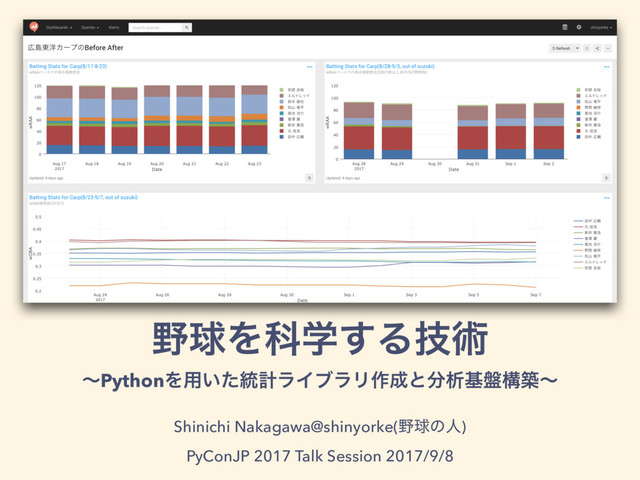Click the Sep 2 stacked bar in the second chart
Screen dimensions: 640x480
pyautogui.click(x=549, y=131)
